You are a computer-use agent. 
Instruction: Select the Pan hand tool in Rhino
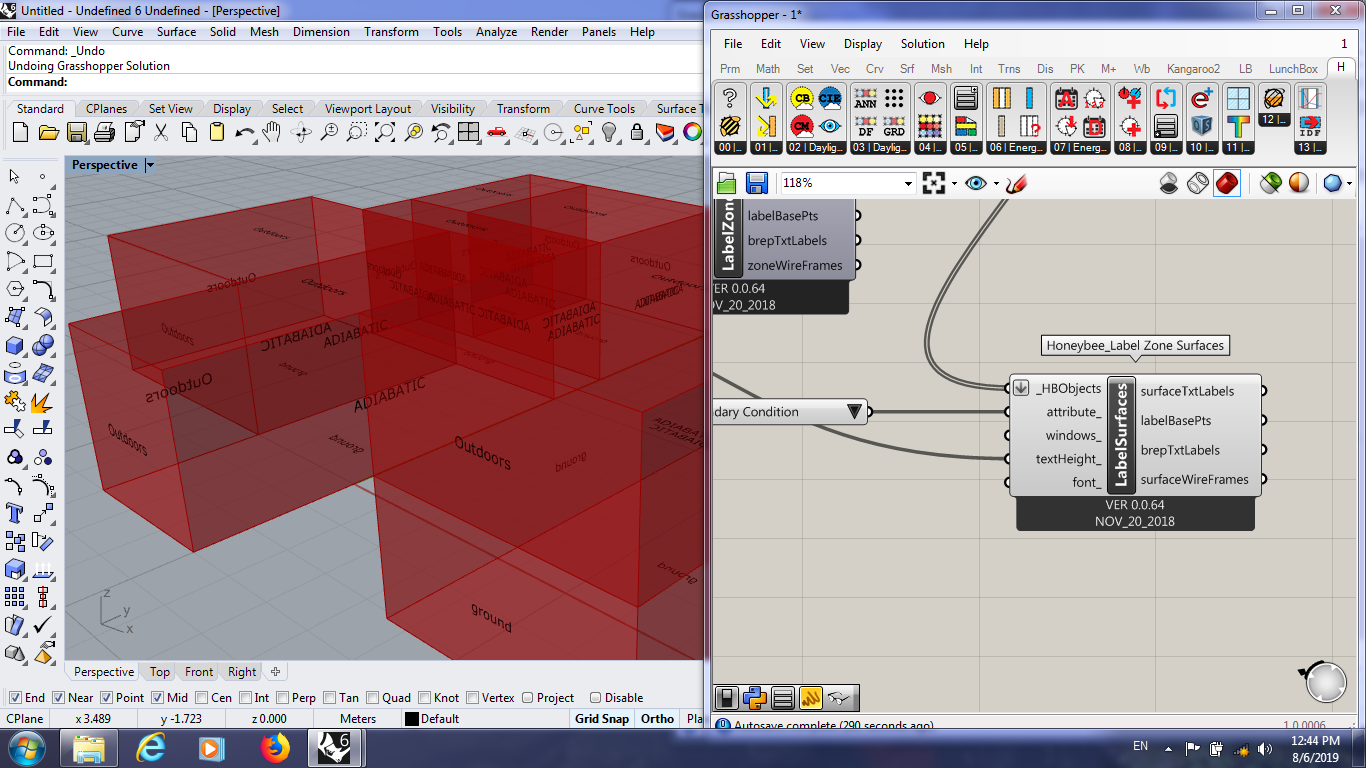[272, 133]
